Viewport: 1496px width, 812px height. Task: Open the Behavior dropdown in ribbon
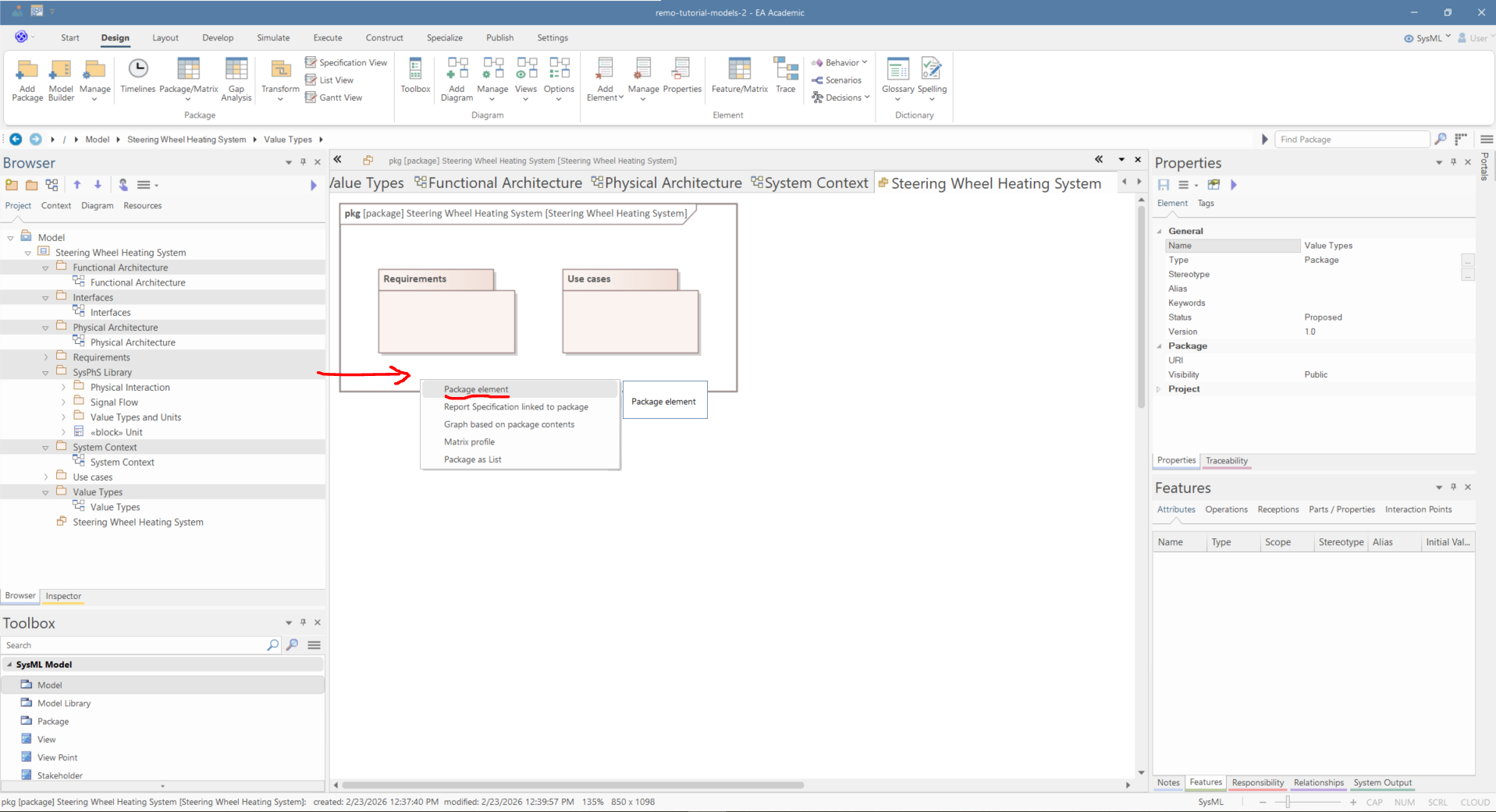[x=841, y=62]
